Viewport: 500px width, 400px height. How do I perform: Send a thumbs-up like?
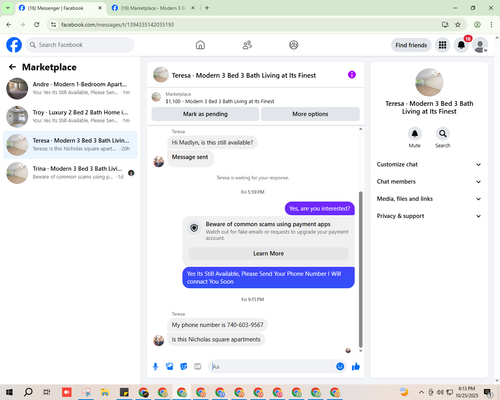pos(356,367)
